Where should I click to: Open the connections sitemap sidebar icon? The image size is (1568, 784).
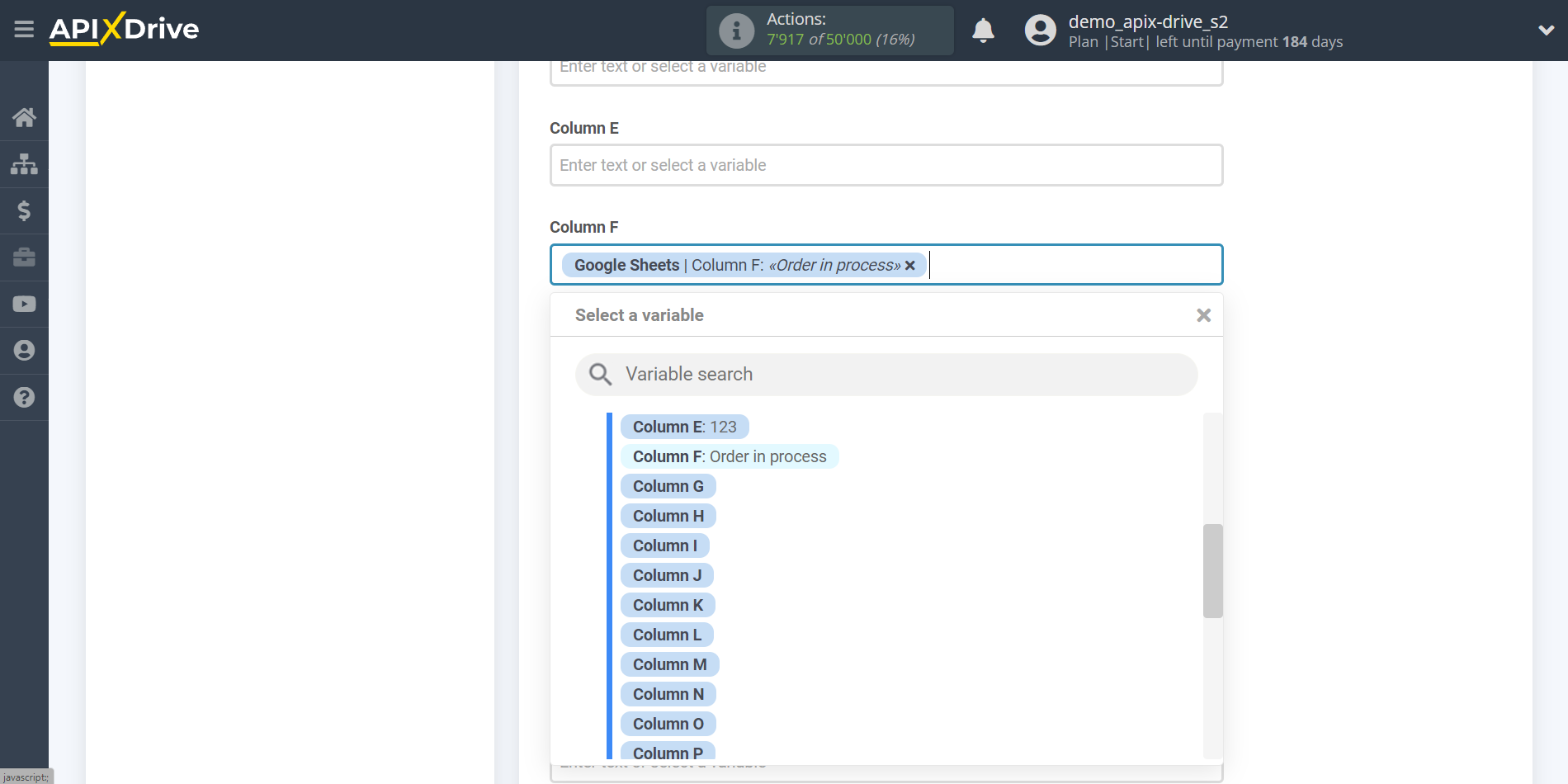point(24,164)
